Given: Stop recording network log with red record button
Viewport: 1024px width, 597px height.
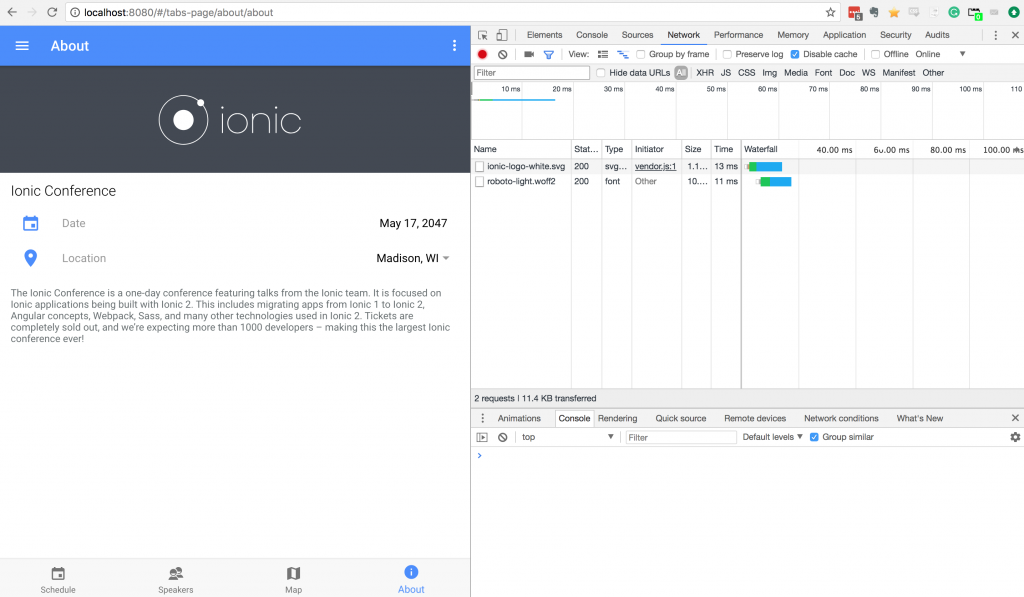Looking at the screenshot, I should click(480, 54).
